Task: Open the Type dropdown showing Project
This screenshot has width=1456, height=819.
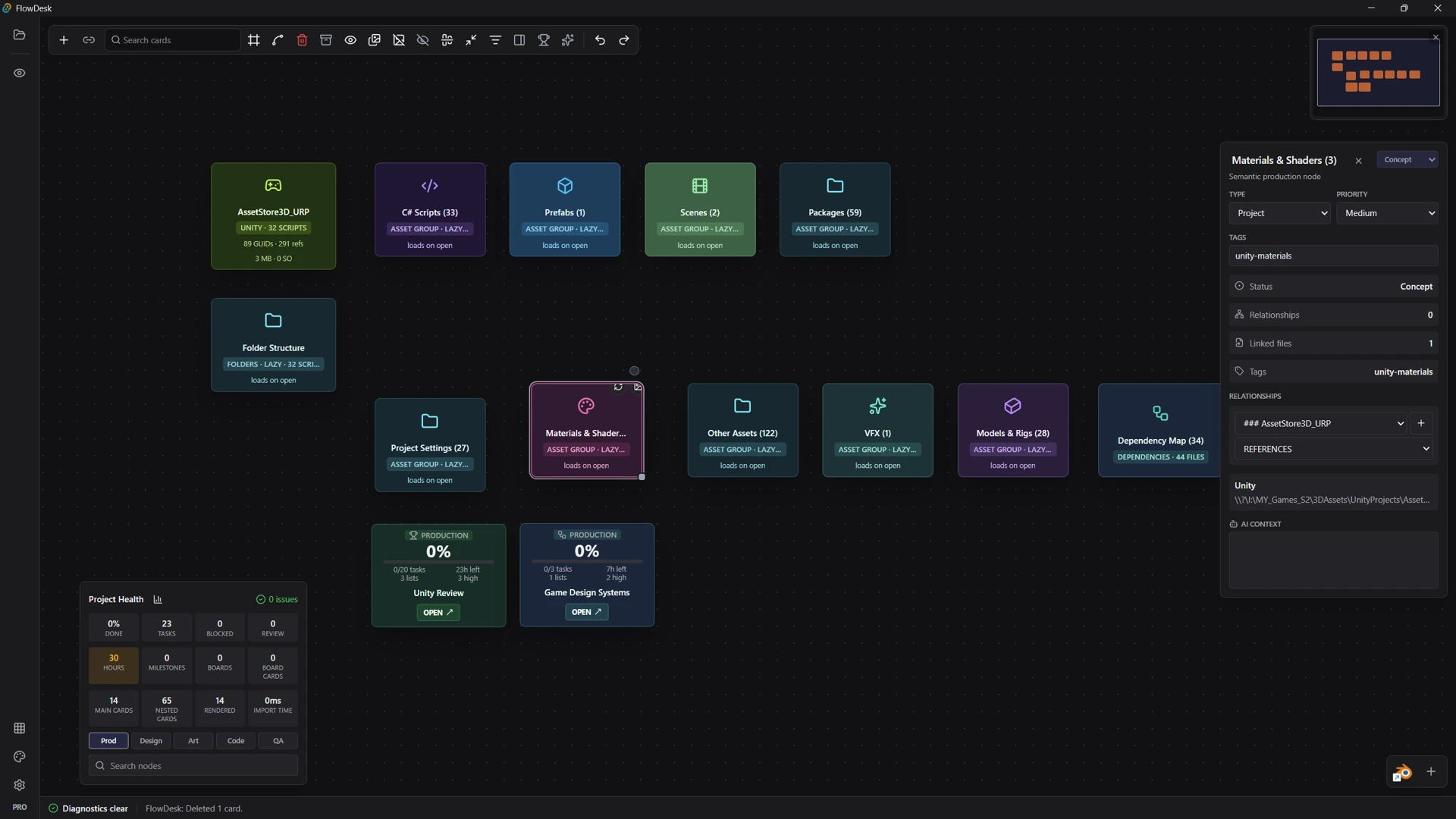Action: click(1280, 213)
